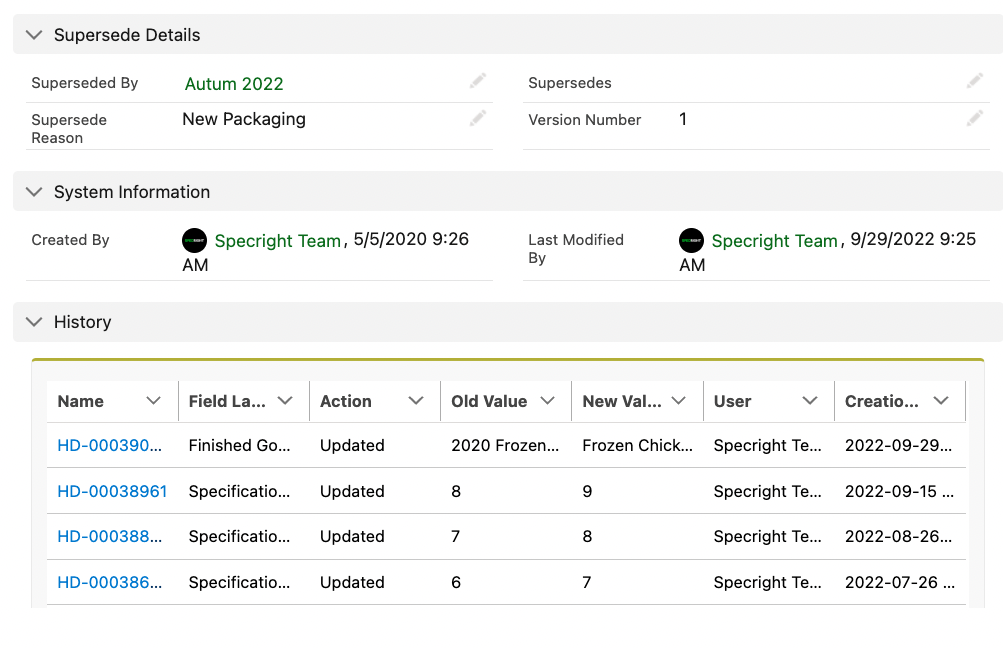Open the Creation Date column dropdown
The image size is (1003, 648).
pyautogui.click(x=942, y=401)
